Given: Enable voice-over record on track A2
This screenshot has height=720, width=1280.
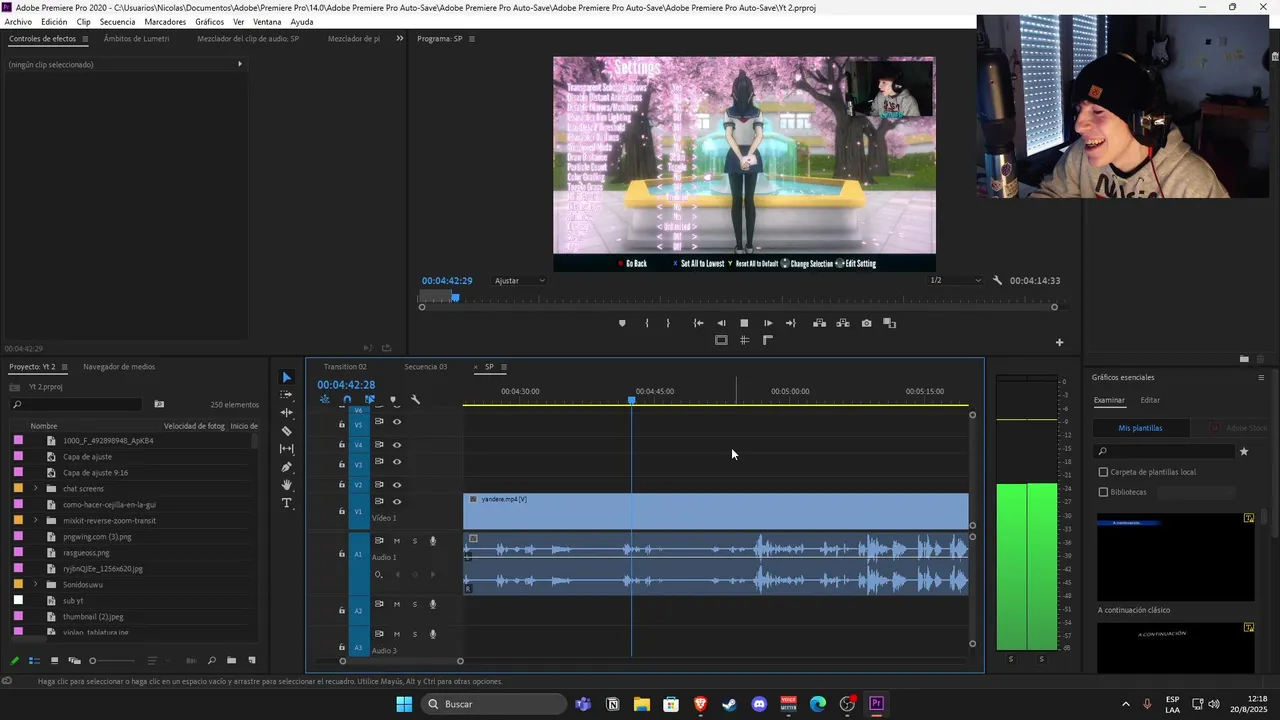Looking at the screenshot, I should 433,604.
